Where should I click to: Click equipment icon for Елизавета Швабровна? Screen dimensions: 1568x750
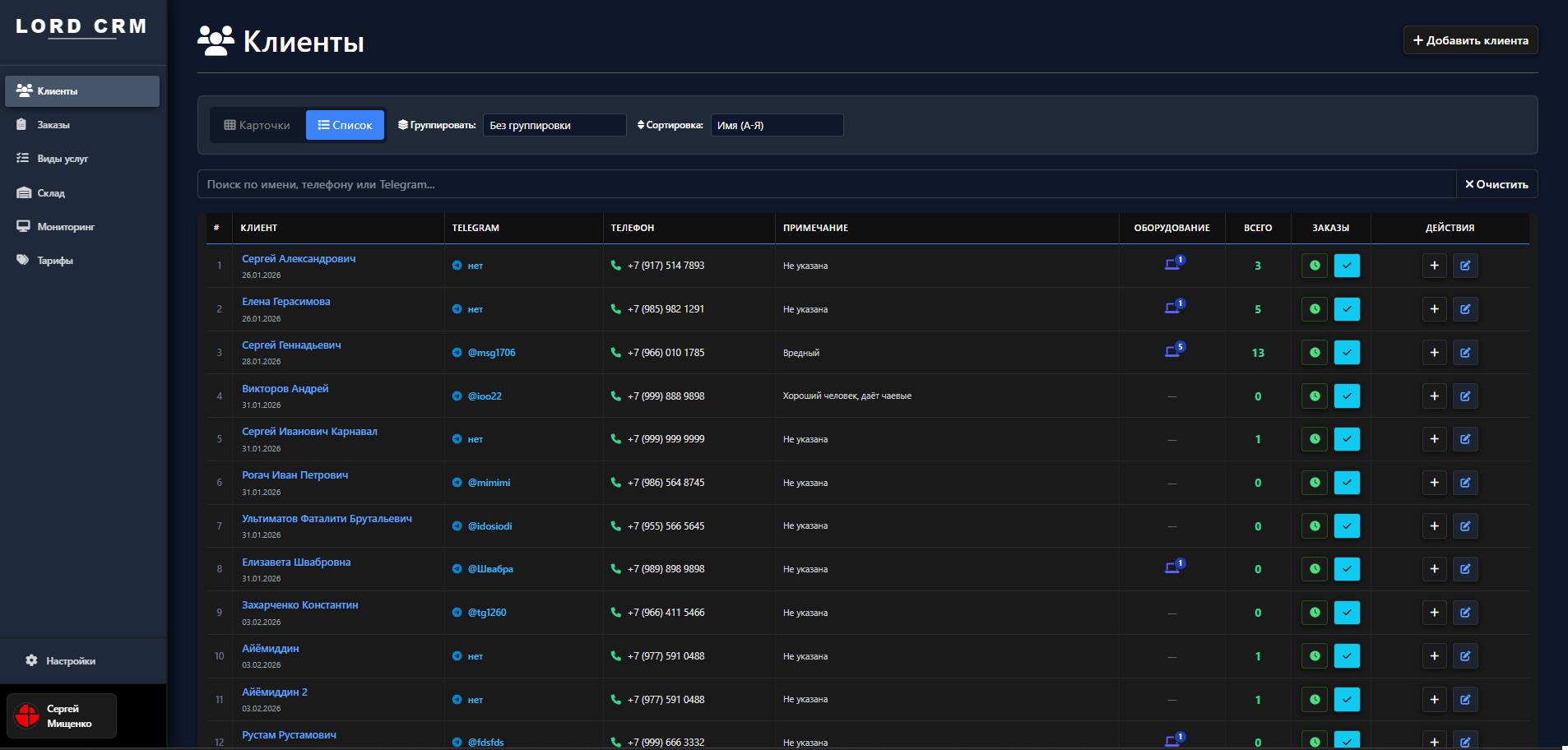1173,568
